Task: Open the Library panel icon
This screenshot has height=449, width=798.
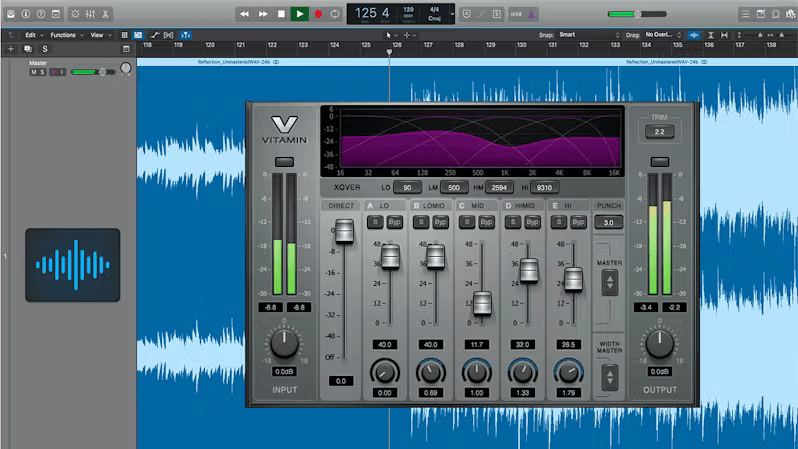Action: 11,14
